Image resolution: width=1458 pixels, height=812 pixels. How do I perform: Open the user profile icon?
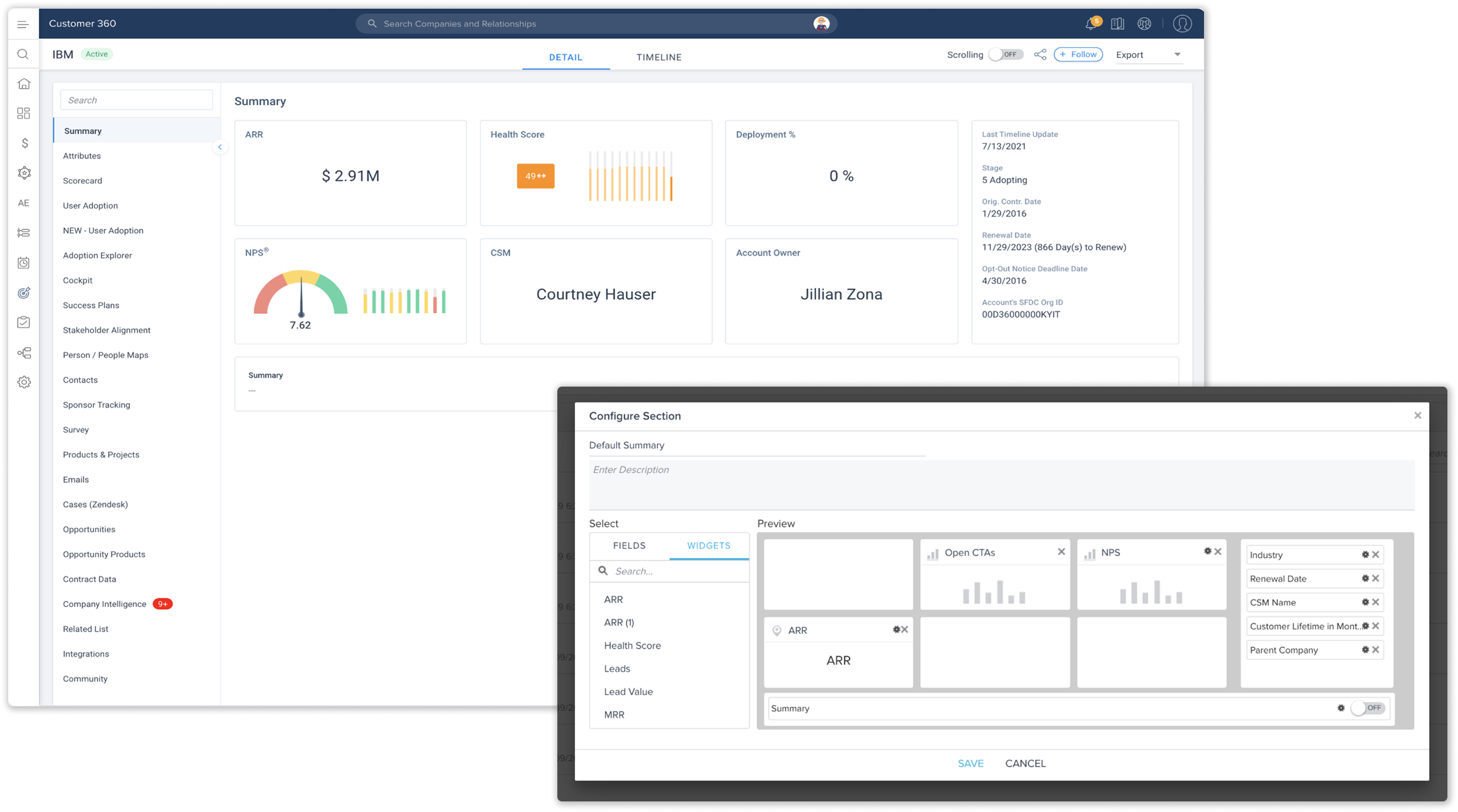(1182, 24)
